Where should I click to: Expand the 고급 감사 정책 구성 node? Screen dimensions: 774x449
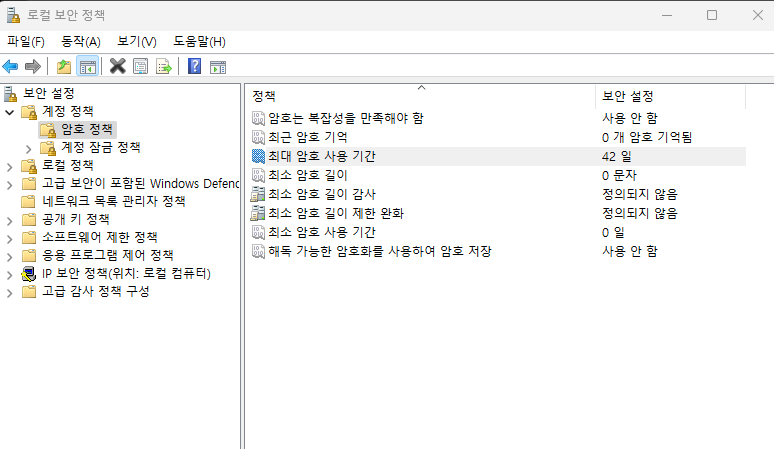click(9, 293)
